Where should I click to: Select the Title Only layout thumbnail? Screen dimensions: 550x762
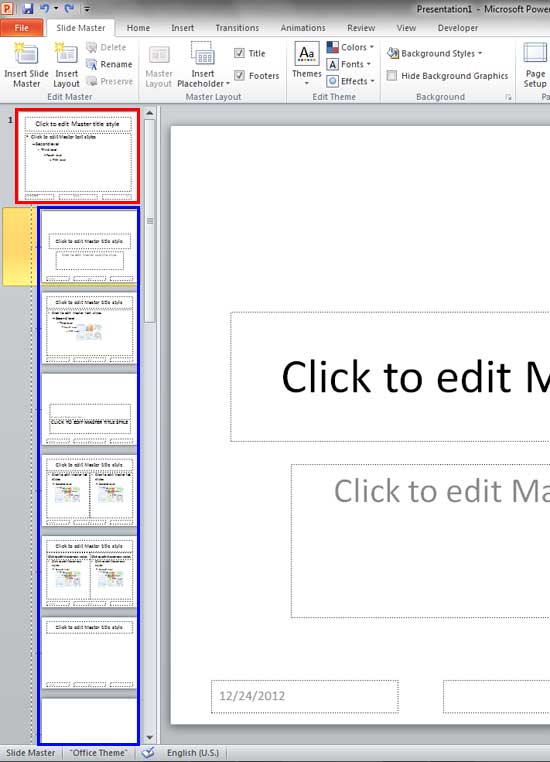pos(89,653)
